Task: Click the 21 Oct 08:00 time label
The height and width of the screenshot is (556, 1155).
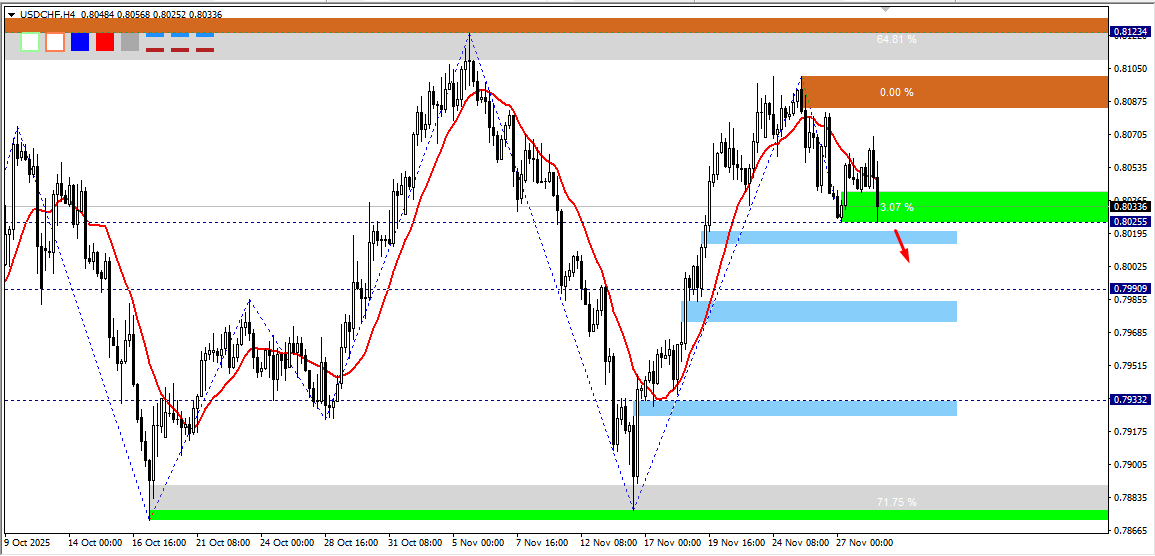Action: (222, 543)
